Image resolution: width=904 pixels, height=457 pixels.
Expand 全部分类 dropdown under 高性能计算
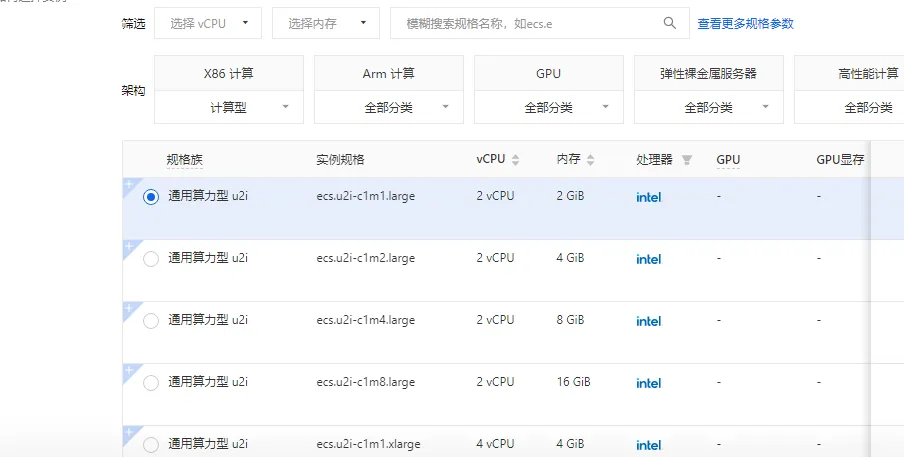point(849,107)
